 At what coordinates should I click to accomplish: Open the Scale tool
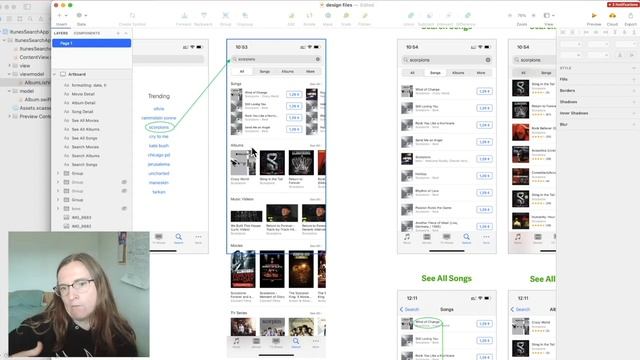[346, 16]
